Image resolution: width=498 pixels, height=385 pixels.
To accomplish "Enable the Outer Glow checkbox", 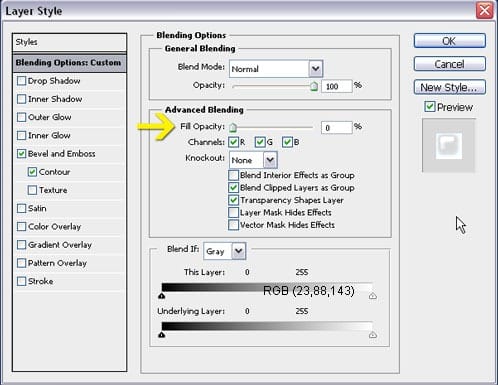I will (x=21, y=117).
